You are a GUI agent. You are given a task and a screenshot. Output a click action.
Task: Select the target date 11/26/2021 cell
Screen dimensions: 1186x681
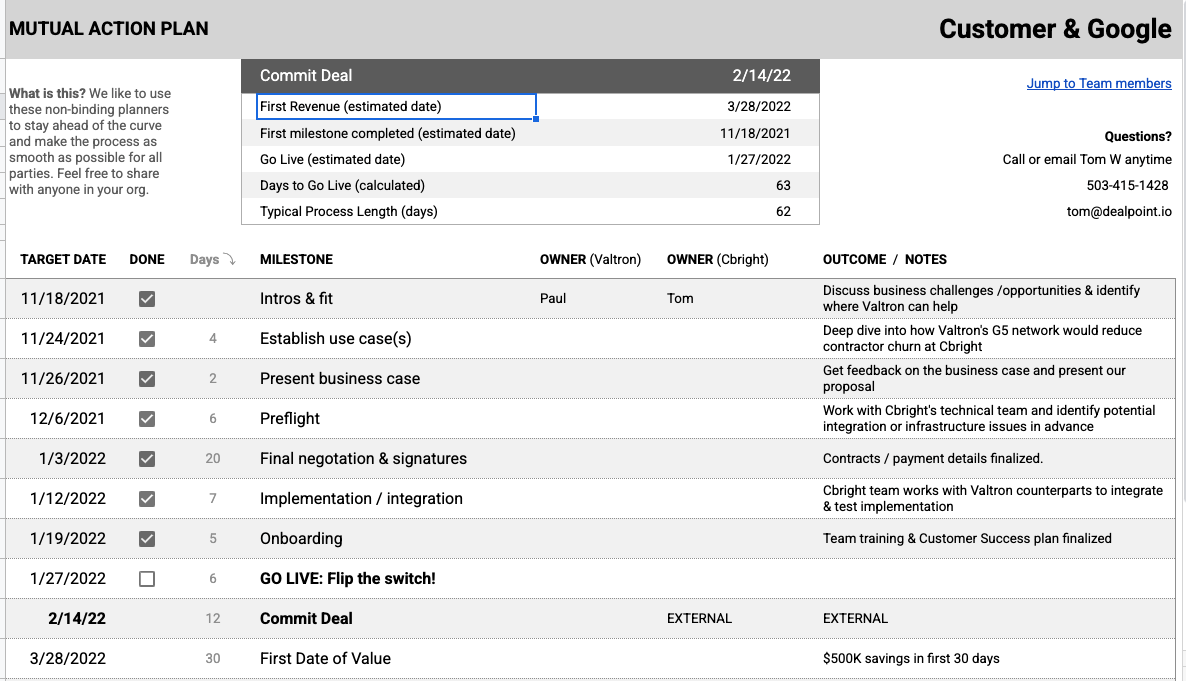(63, 379)
